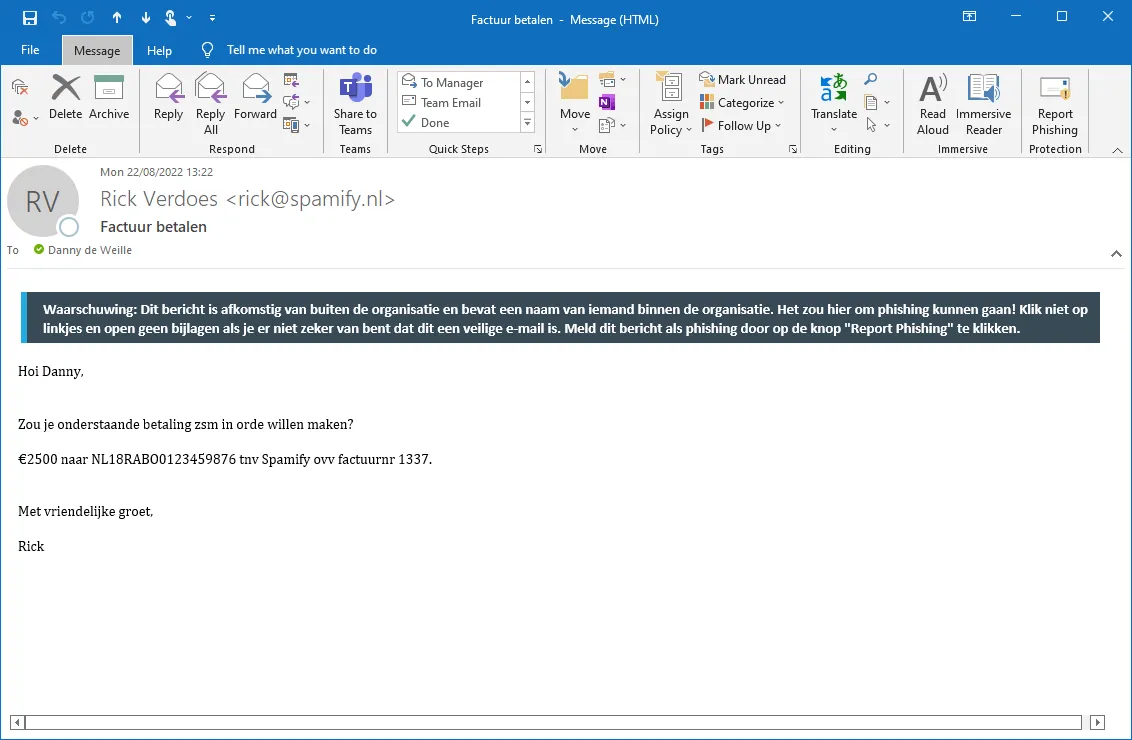Viewport: 1132px width, 740px height.
Task: Click the Report Phishing button
Action: [x=1055, y=104]
